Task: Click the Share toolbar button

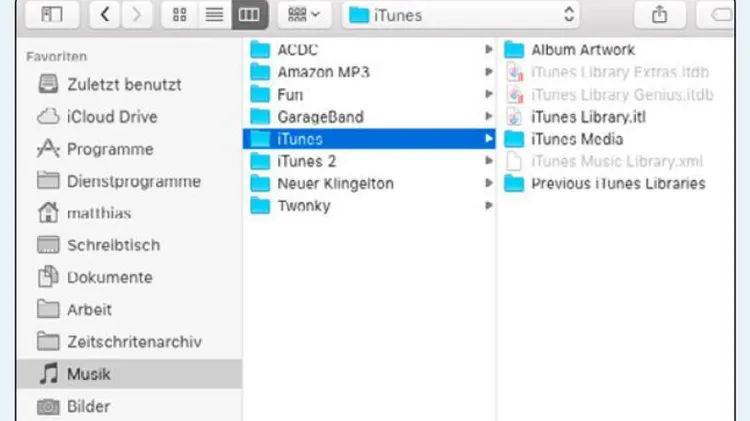Action: [x=660, y=14]
